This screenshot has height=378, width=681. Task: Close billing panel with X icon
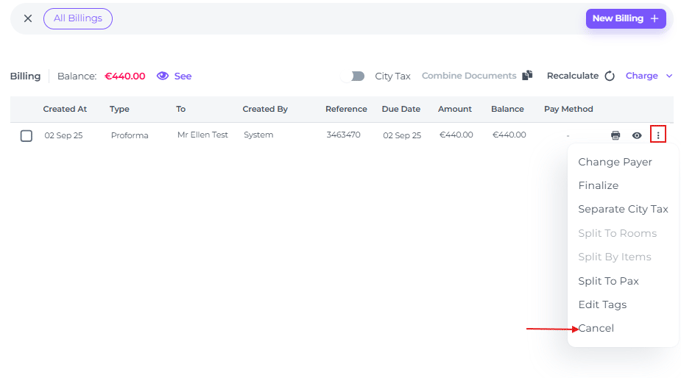pos(28,18)
